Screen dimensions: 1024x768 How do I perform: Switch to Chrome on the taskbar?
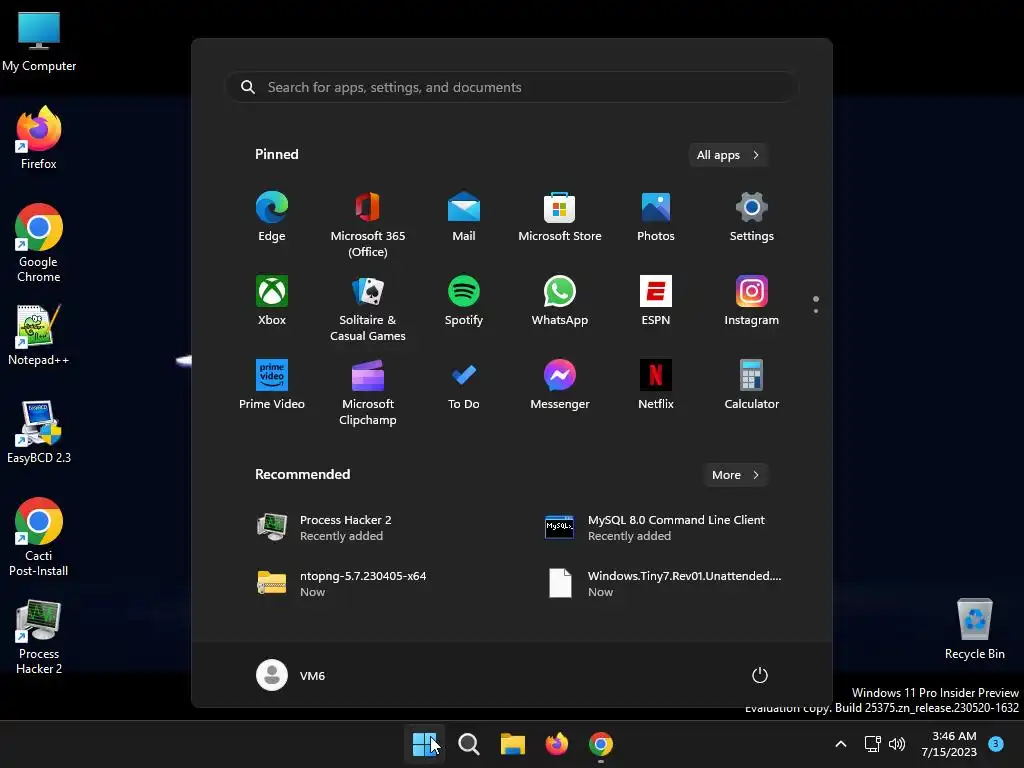tap(601, 744)
